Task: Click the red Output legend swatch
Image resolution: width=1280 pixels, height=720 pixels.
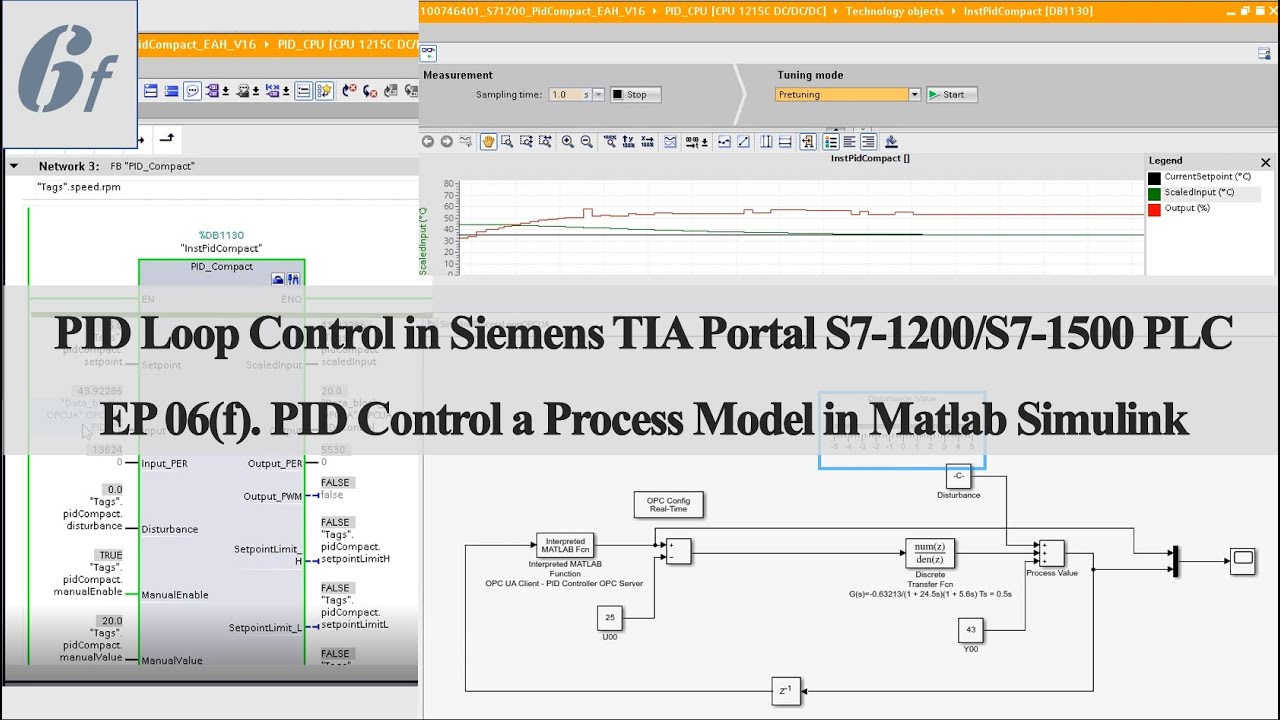Action: 1154,209
